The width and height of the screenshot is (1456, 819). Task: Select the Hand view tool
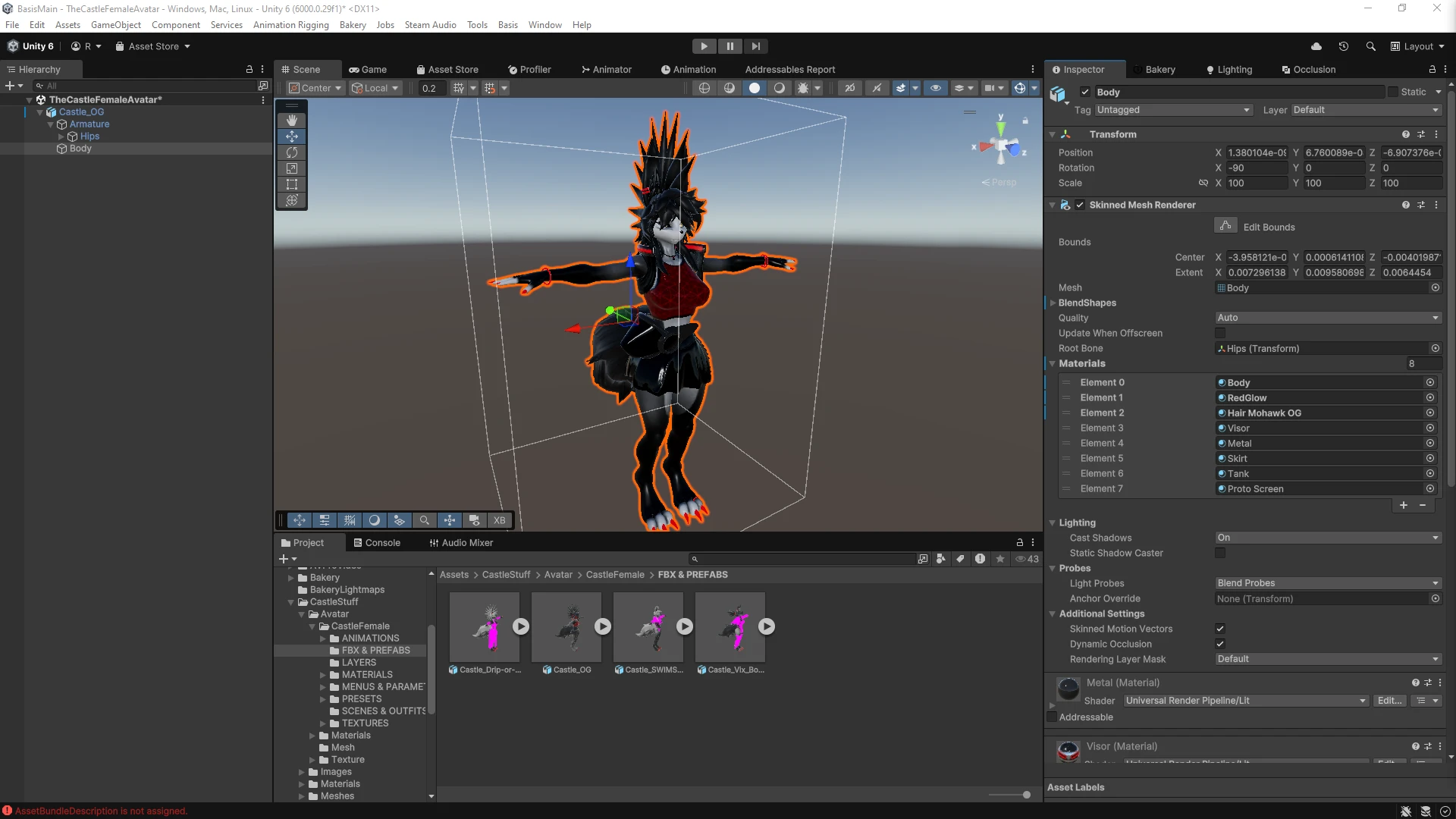tap(291, 121)
